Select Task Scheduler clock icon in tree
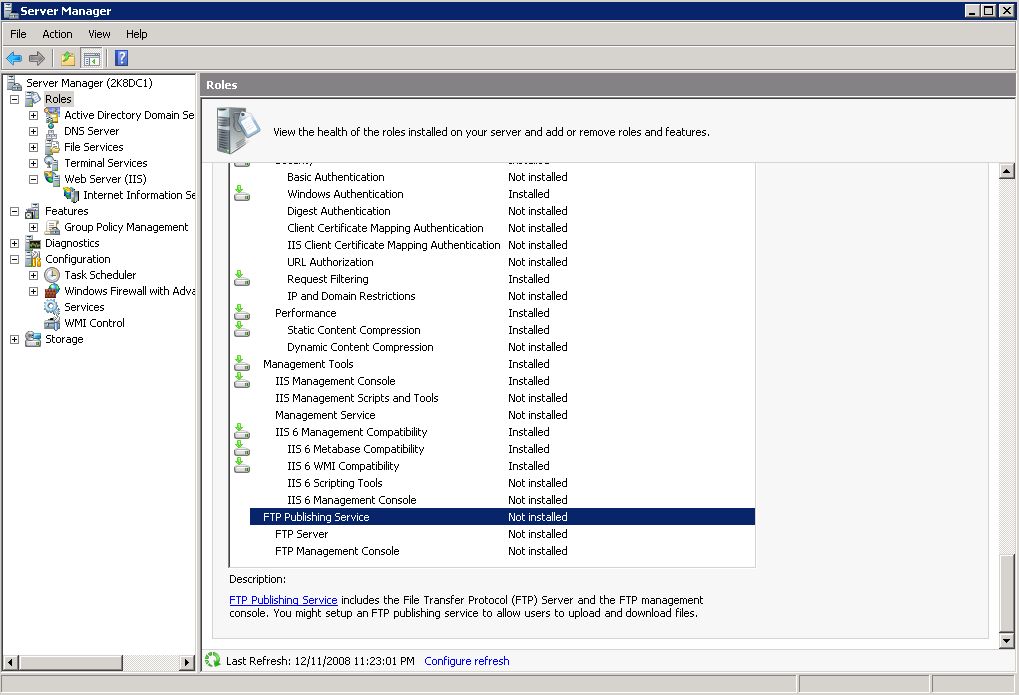1019x695 pixels. [52, 275]
